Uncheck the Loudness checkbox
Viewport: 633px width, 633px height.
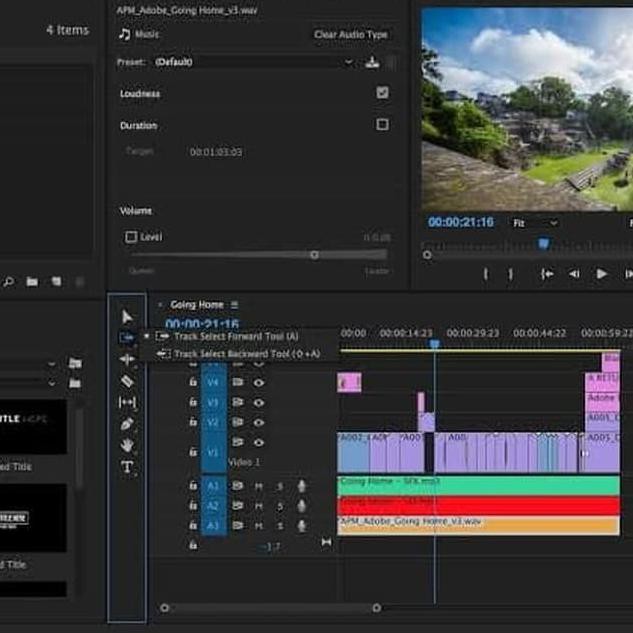(382, 93)
